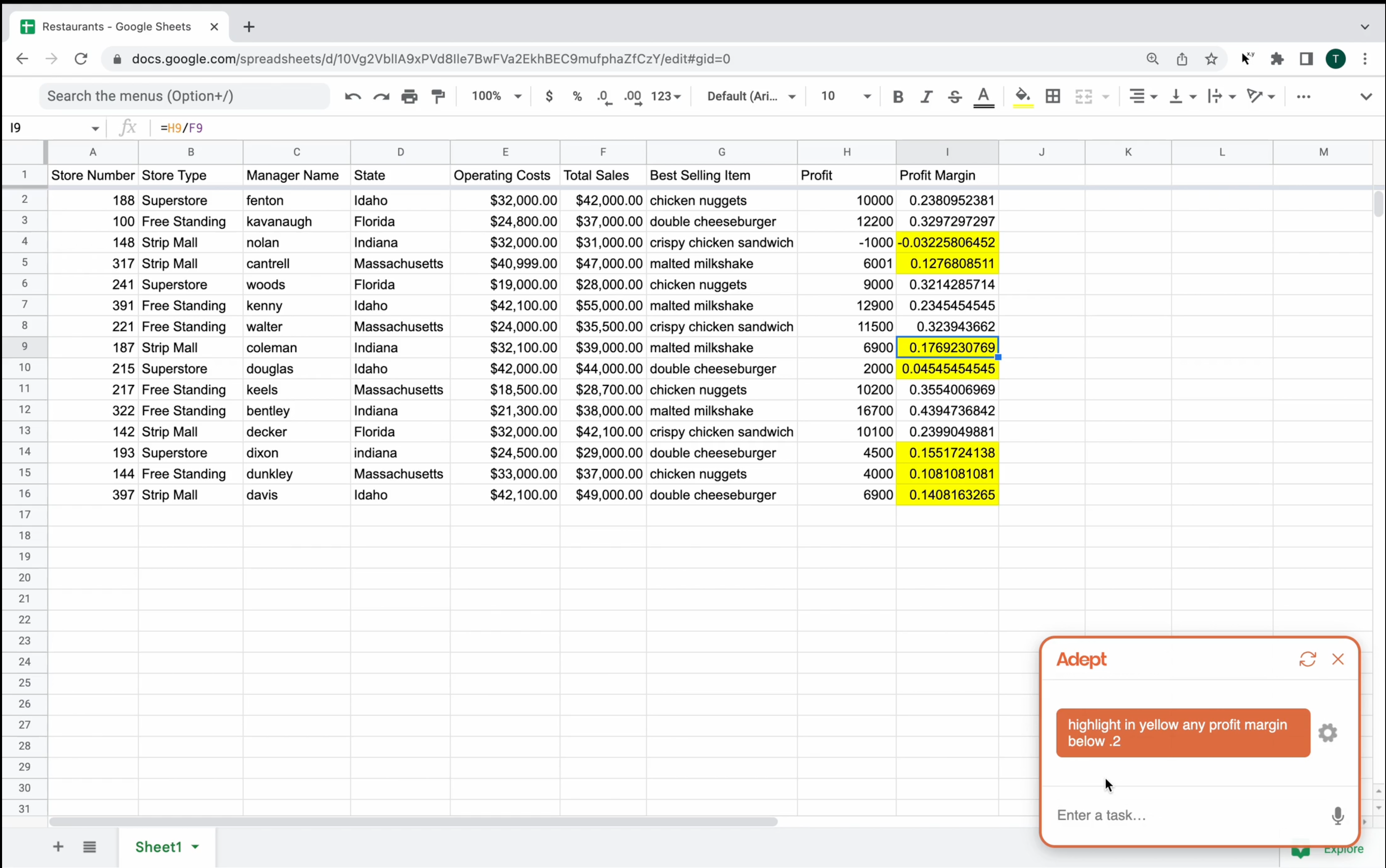The image size is (1386, 868).
Task: Select column I header
Action: click(x=947, y=152)
